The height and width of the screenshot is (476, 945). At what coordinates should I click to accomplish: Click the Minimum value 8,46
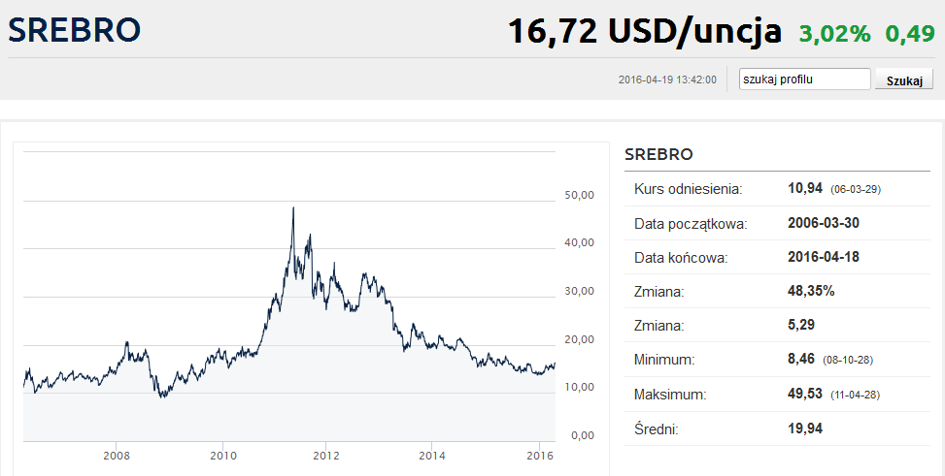801,359
